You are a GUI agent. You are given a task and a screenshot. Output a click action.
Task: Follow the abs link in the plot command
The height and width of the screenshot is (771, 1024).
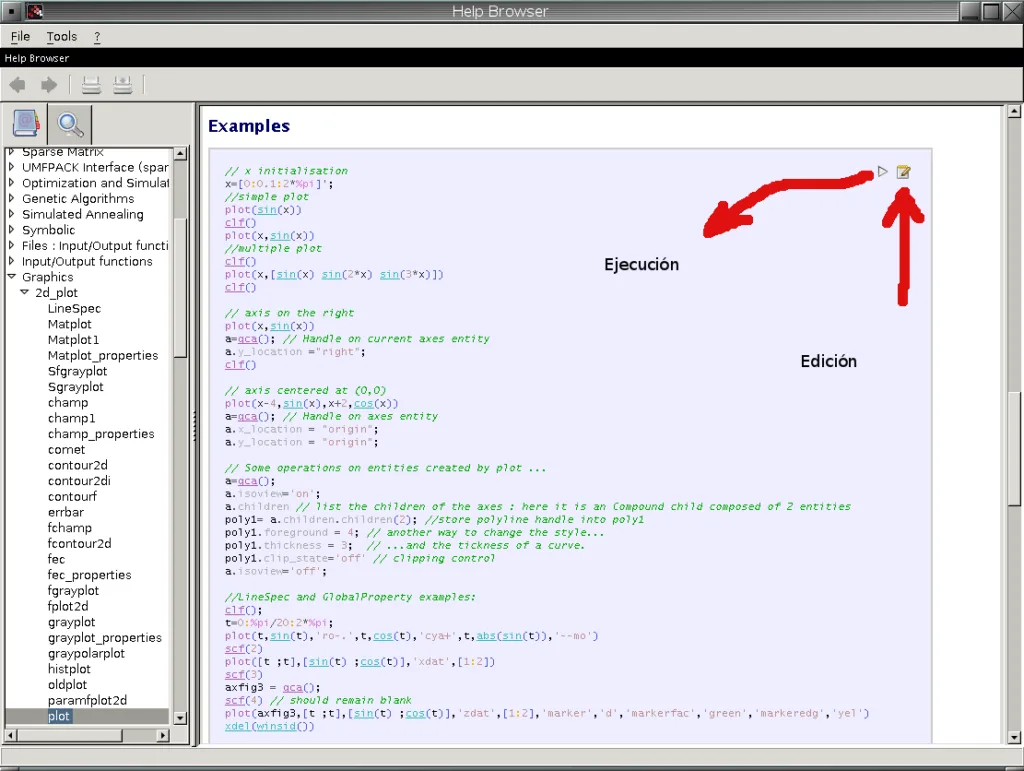pyautogui.click(x=486, y=635)
